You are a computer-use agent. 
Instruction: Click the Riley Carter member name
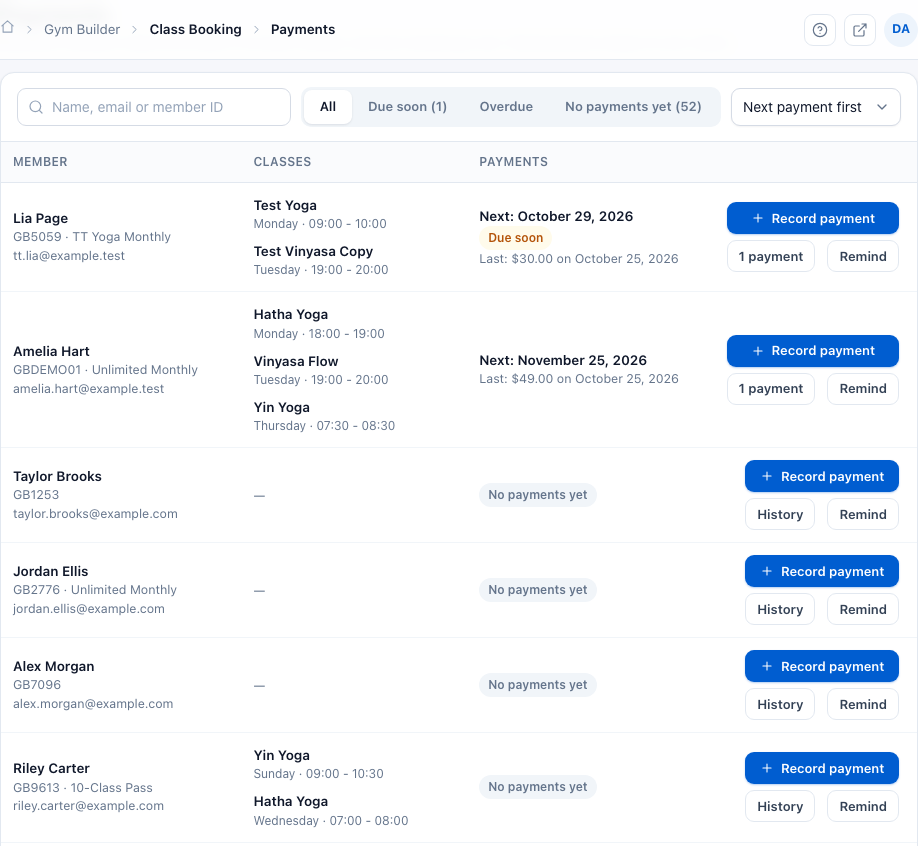(52, 768)
